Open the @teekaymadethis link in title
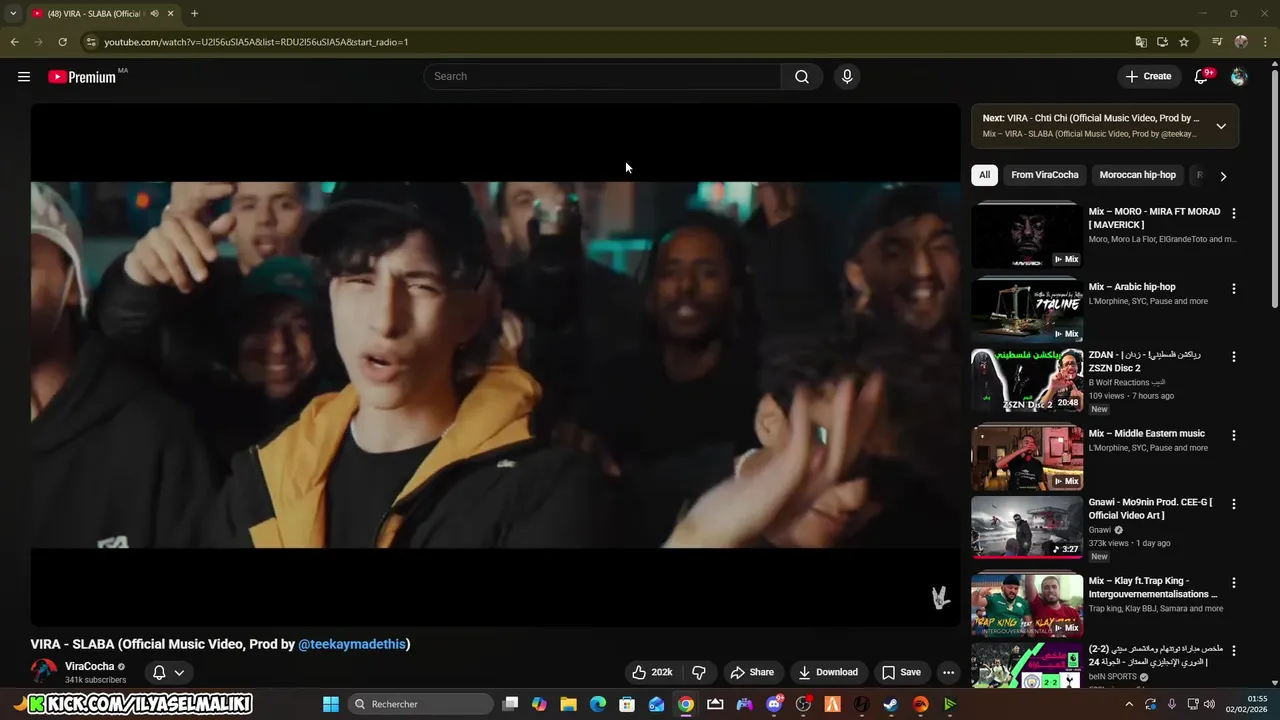This screenshot has height=720, width=1280. tap(352, 644)
